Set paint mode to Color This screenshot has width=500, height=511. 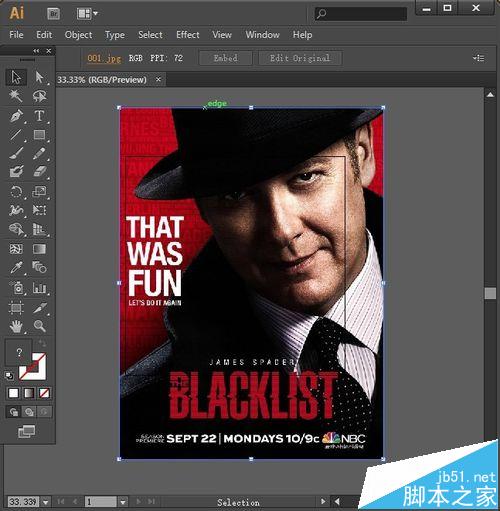coord(14,393)
